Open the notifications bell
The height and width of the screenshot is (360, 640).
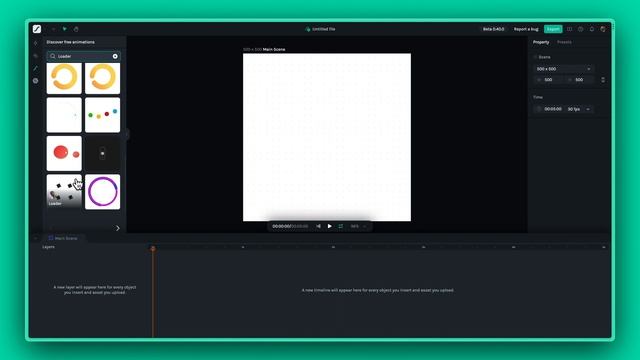(592, 29)
